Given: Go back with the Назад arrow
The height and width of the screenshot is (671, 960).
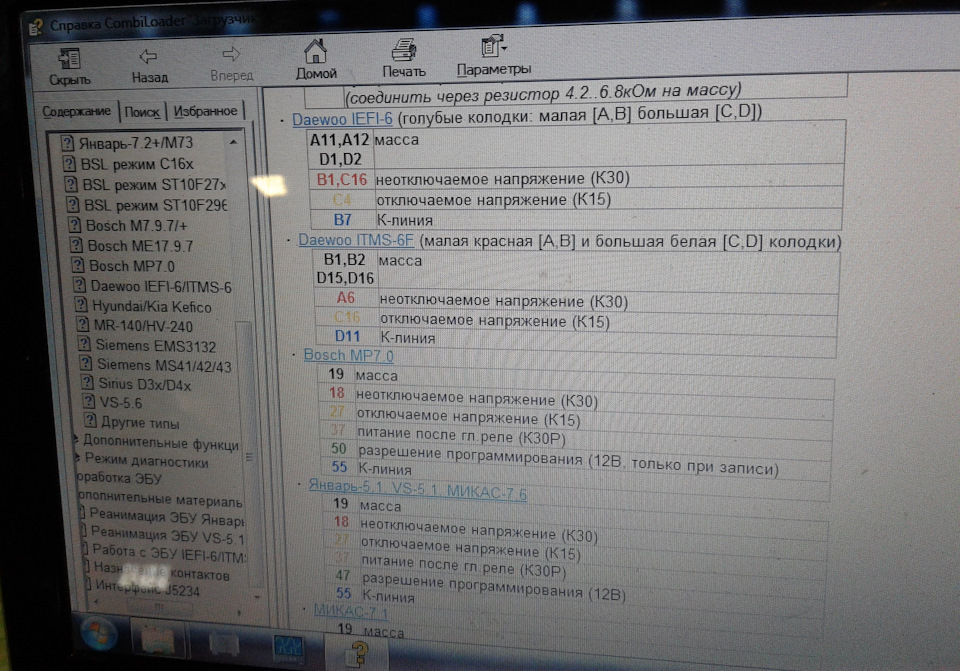Looking at the screenshot, I should 149,65.
